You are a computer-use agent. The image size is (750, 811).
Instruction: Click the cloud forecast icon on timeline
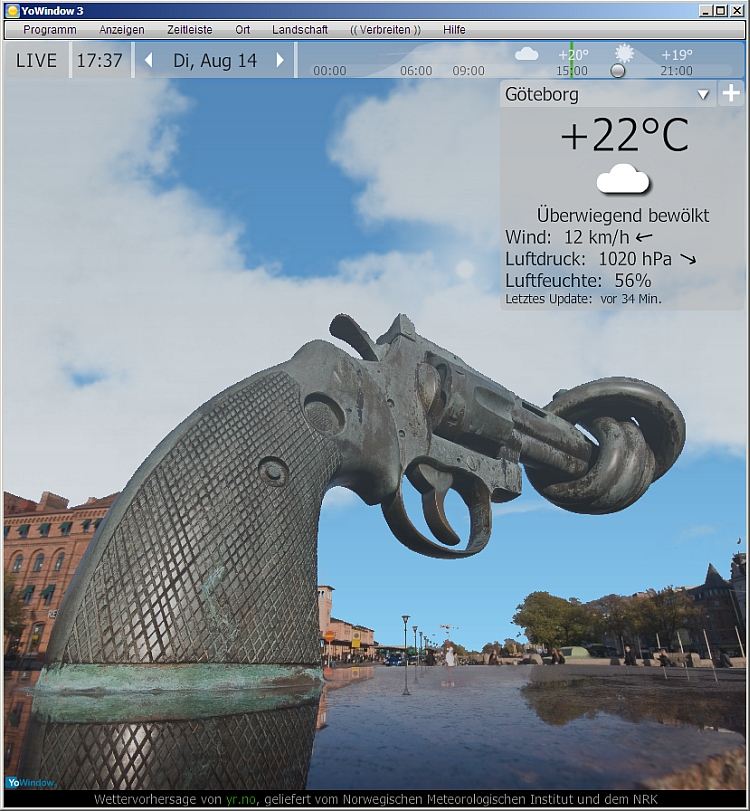coord(526,54)
